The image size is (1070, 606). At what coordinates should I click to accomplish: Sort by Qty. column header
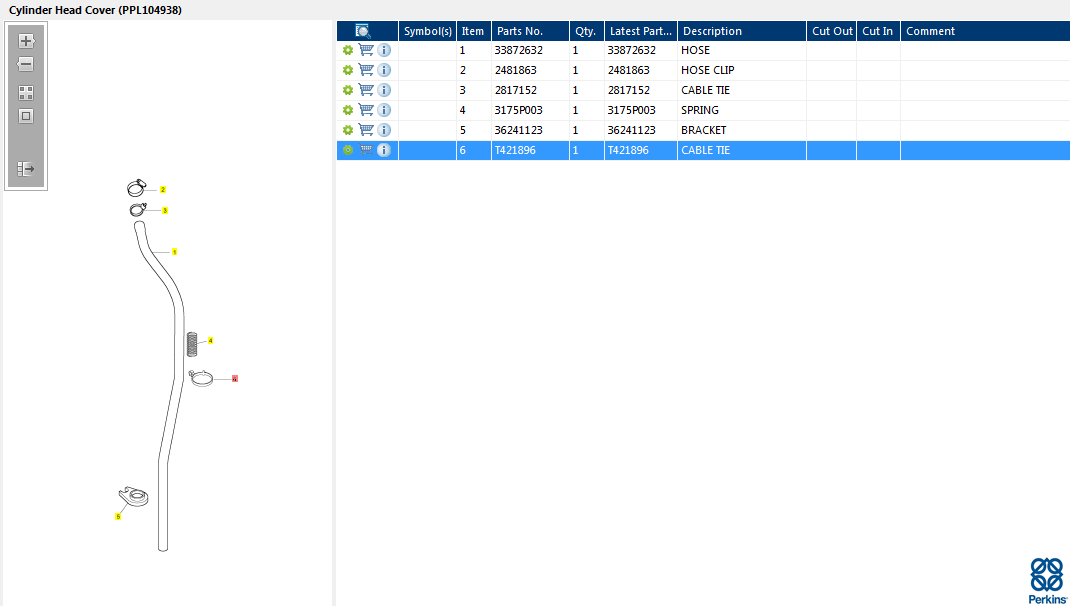[587, 31]
